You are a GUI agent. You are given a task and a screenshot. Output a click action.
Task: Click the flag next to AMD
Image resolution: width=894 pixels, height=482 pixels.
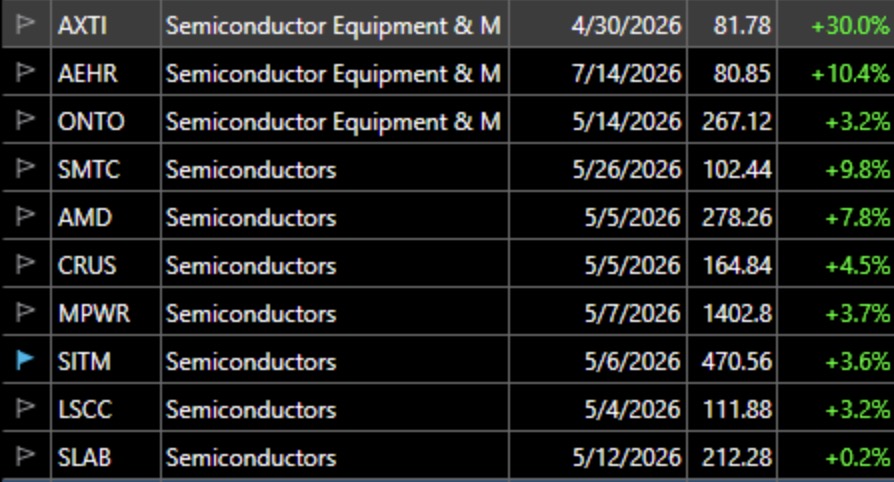pos(26,217)
